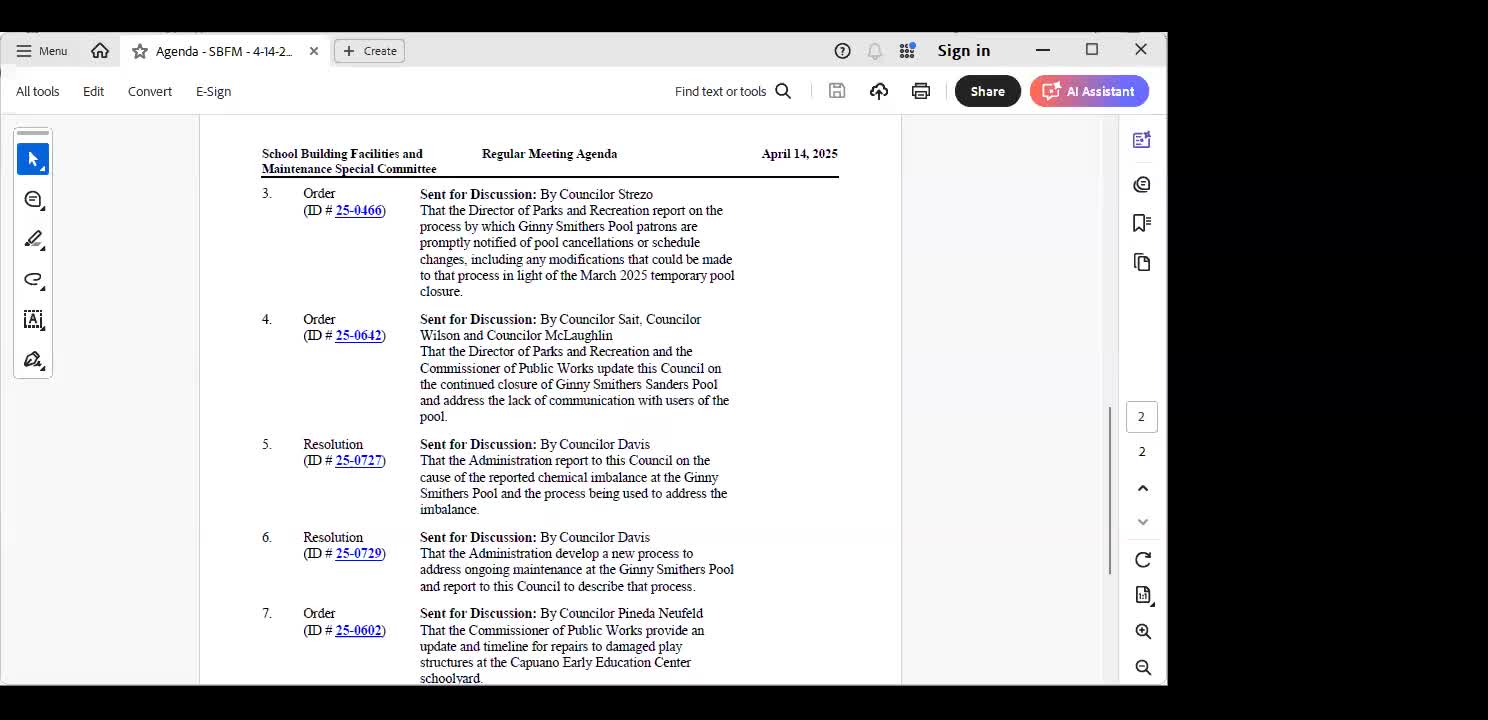
Task: Choose the Add comment tool
Action: [32, 200]
